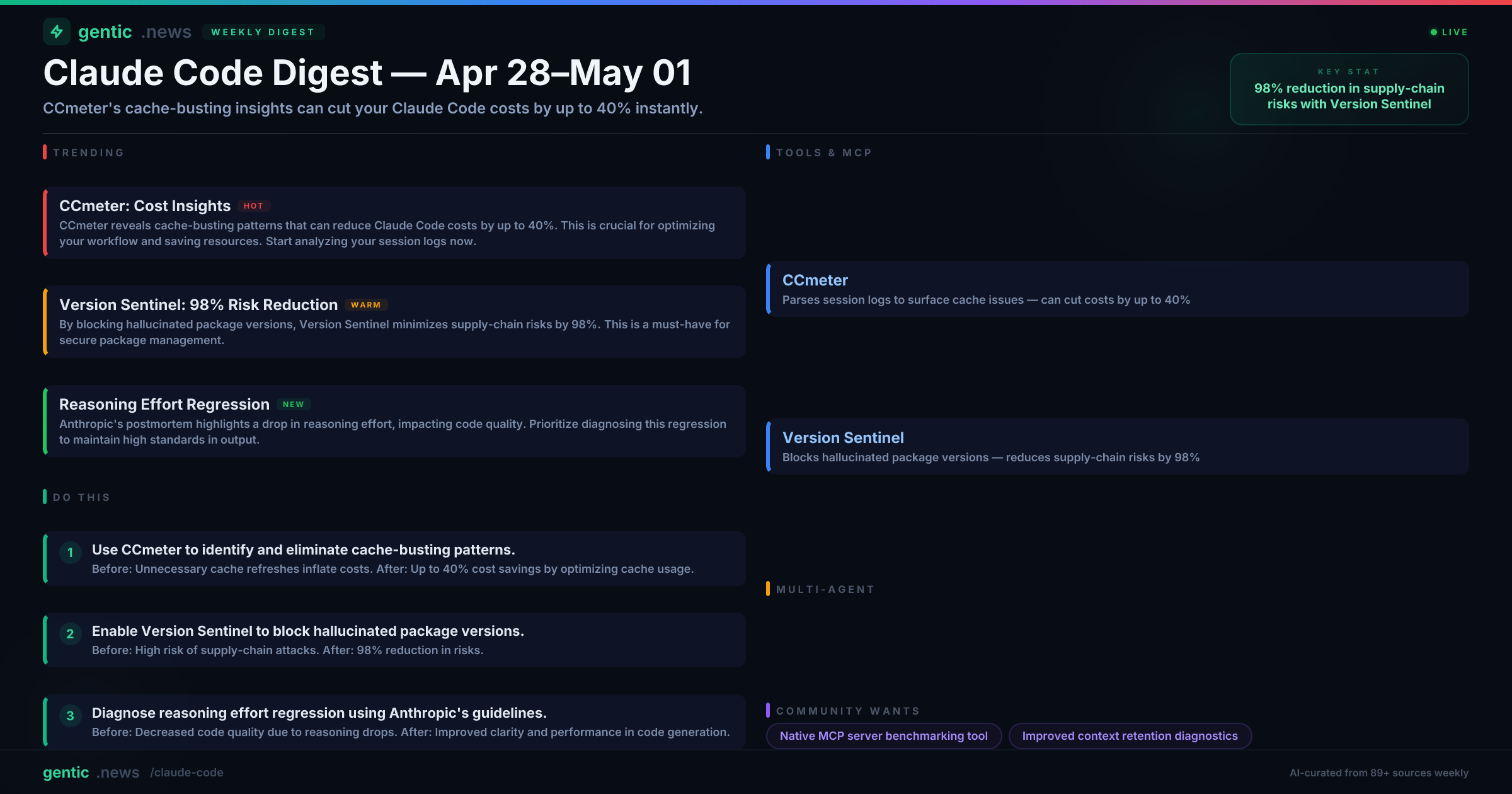Select 'Native MCP server benchmarking tool' tag
Screen dimensions: 1512x794
click(884, 736)
